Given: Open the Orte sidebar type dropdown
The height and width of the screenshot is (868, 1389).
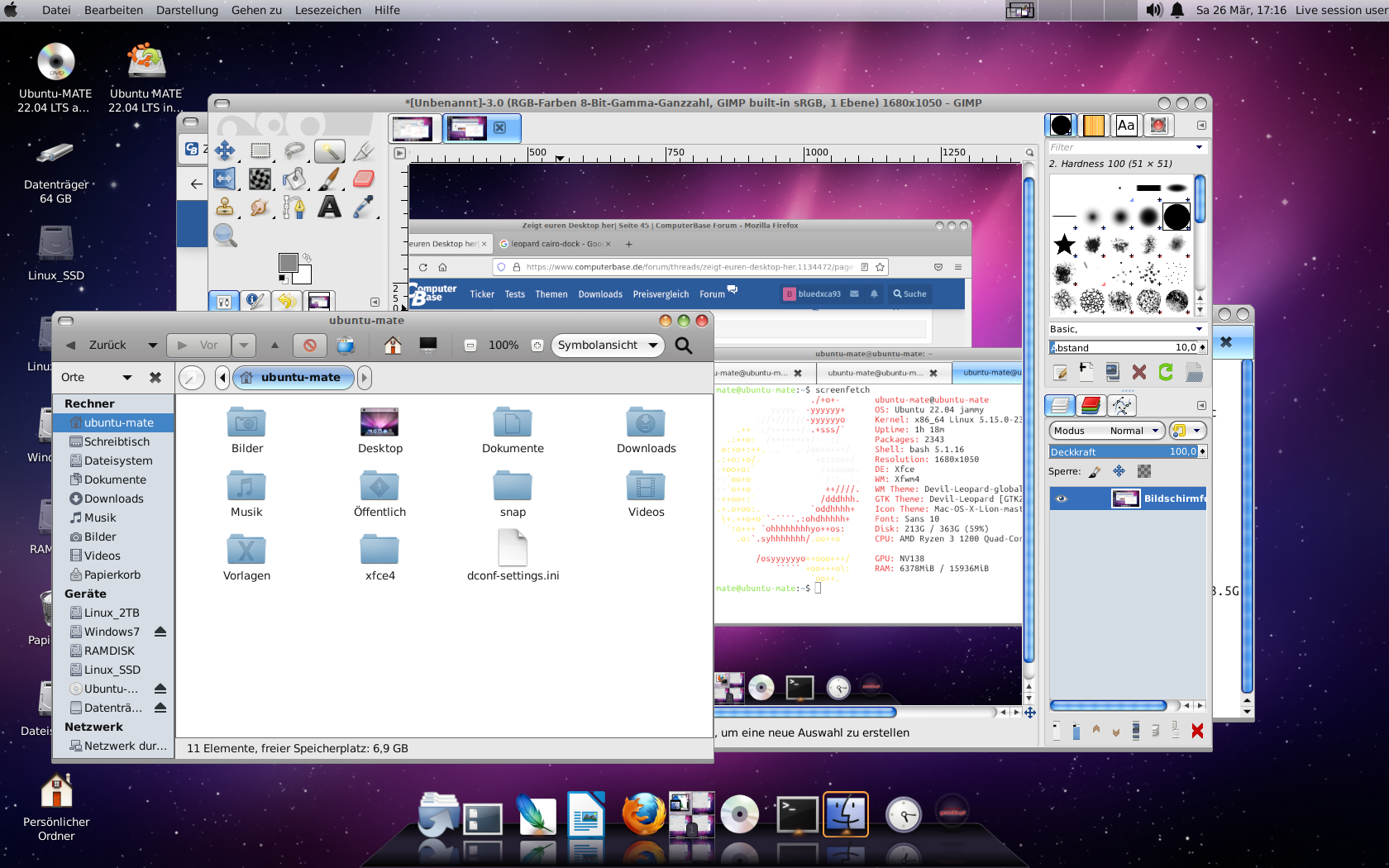Looking at the screenshot, I should tap(127, 378).
